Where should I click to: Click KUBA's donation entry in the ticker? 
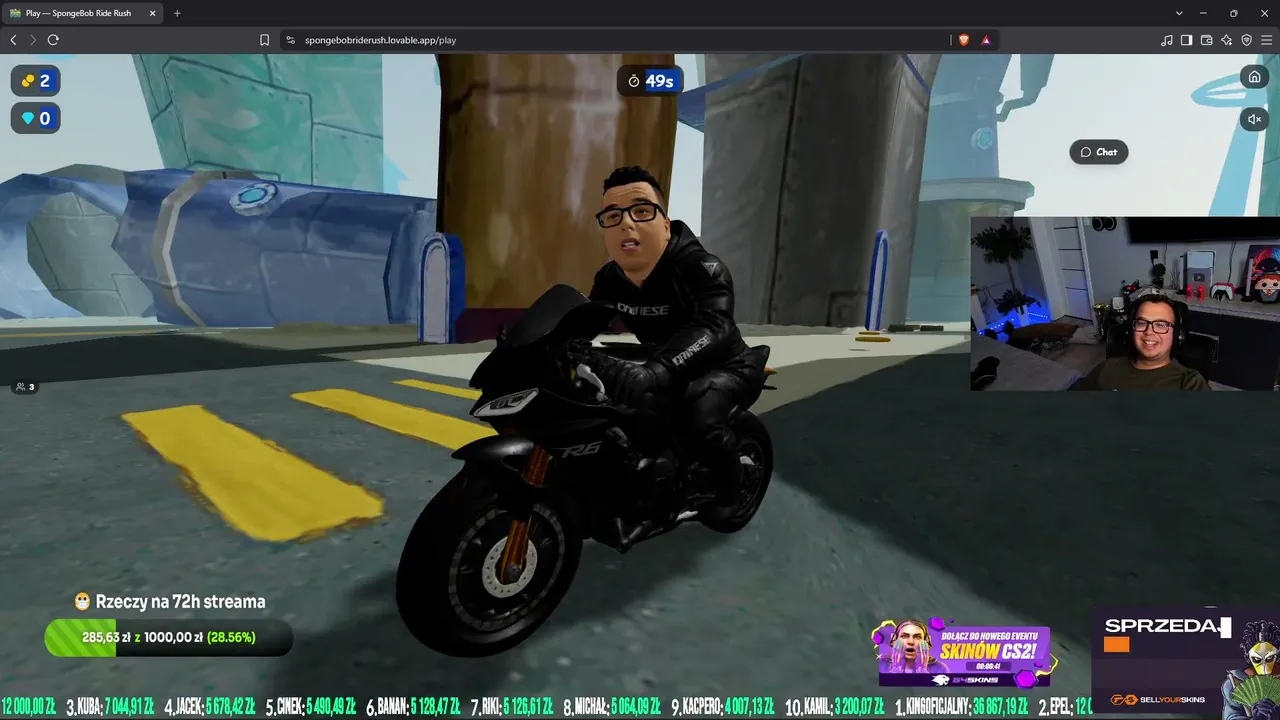[111, 707]
